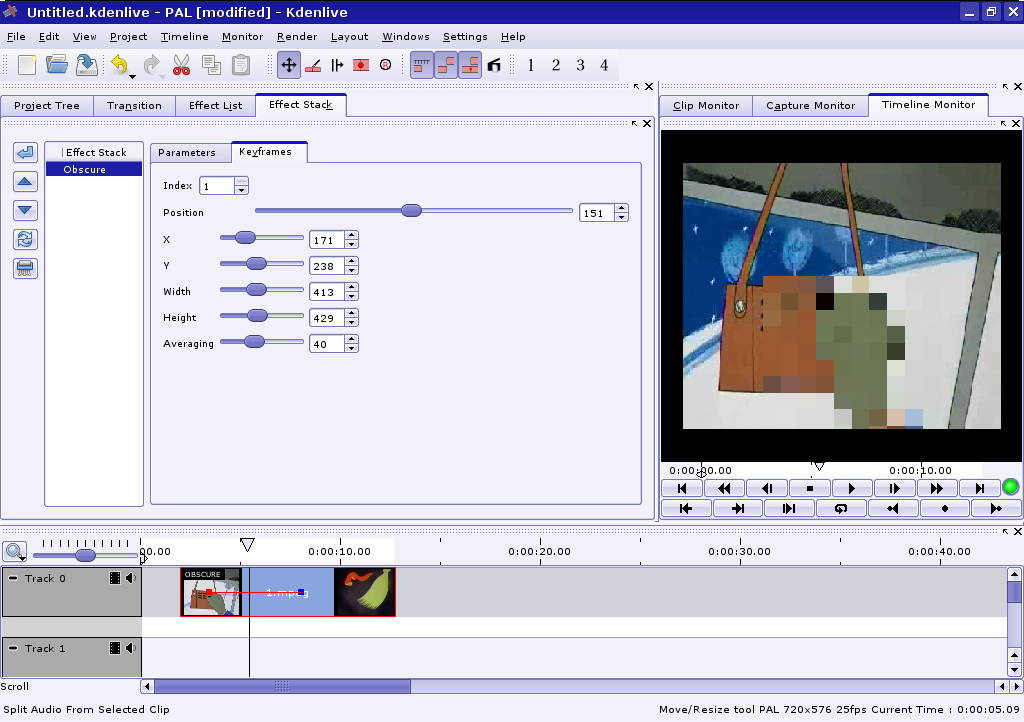Toggle video visibility on Track 1
Viewport: 1024px width, 722px height.
point(115,648)
